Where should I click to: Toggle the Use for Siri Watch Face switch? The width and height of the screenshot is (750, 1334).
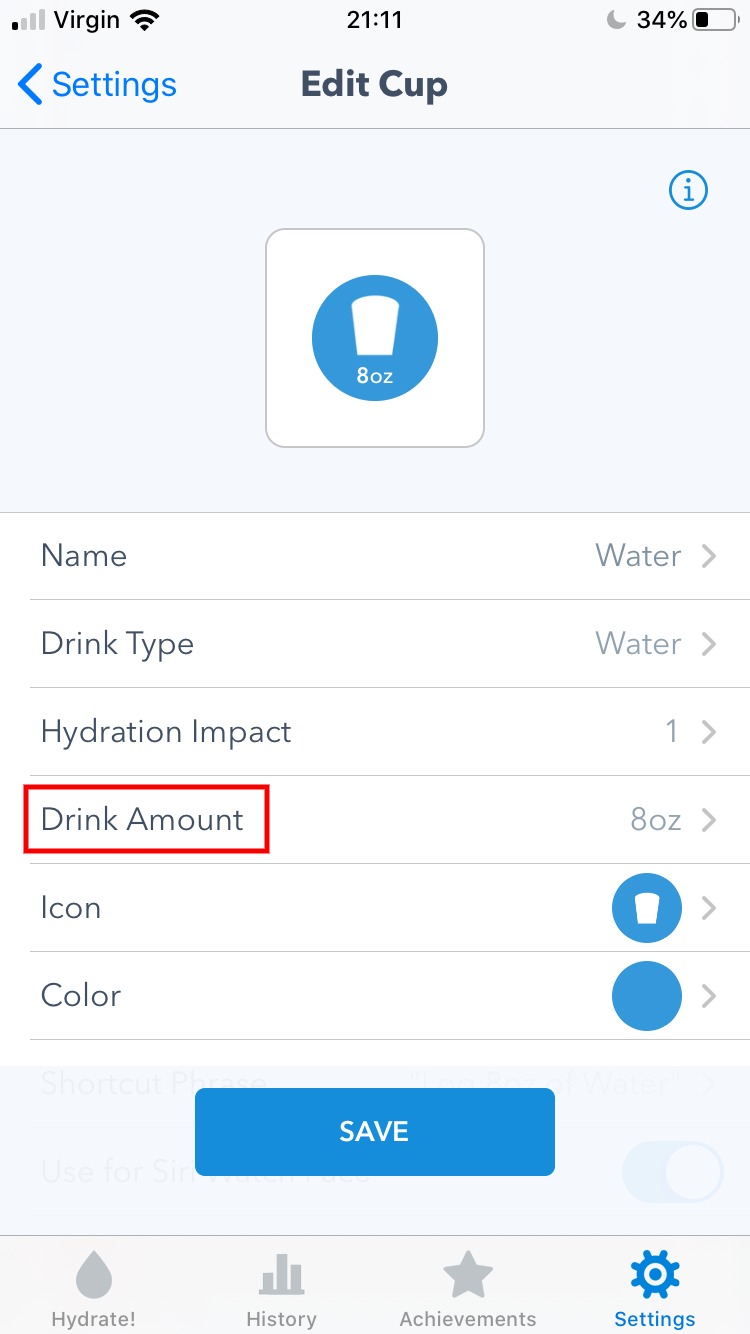[x=672, y=1172]
